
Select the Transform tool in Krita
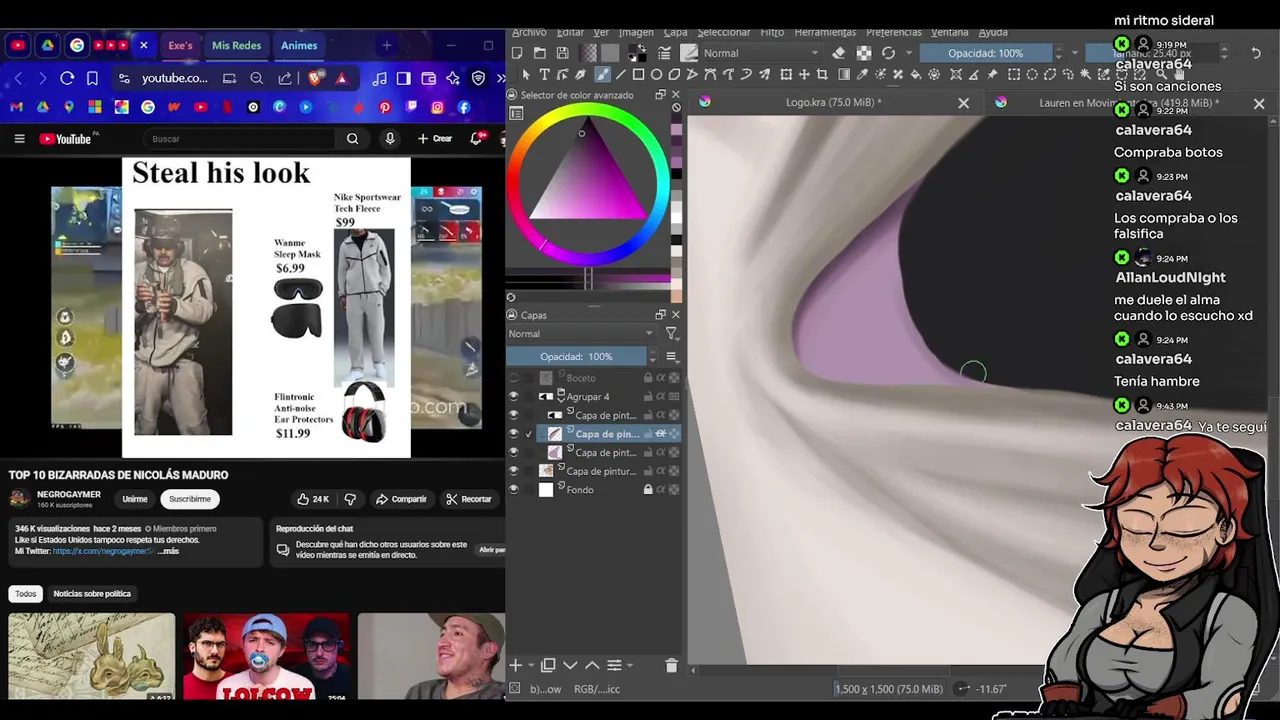point(786,74)
